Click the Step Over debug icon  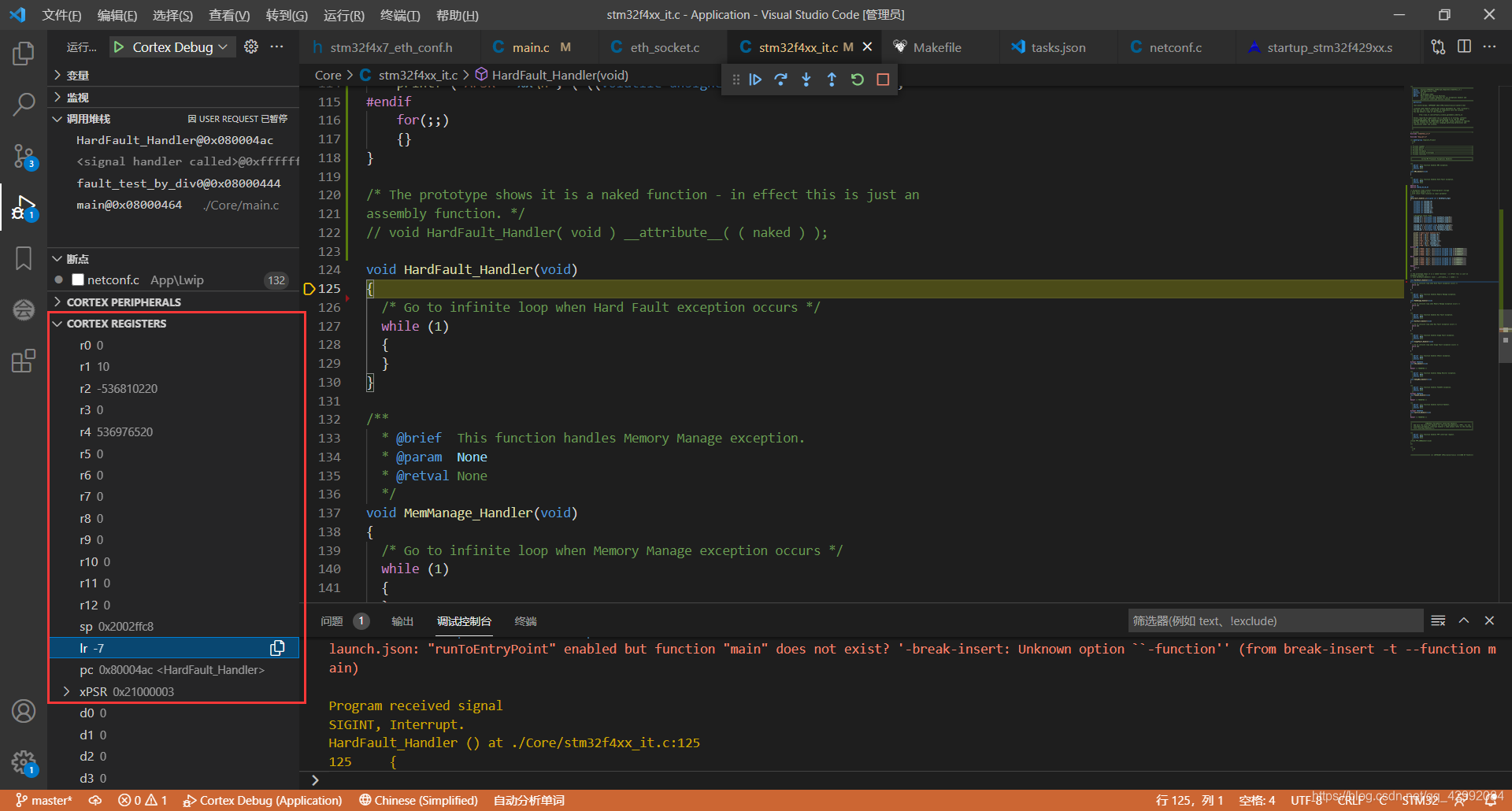point(780,80)
